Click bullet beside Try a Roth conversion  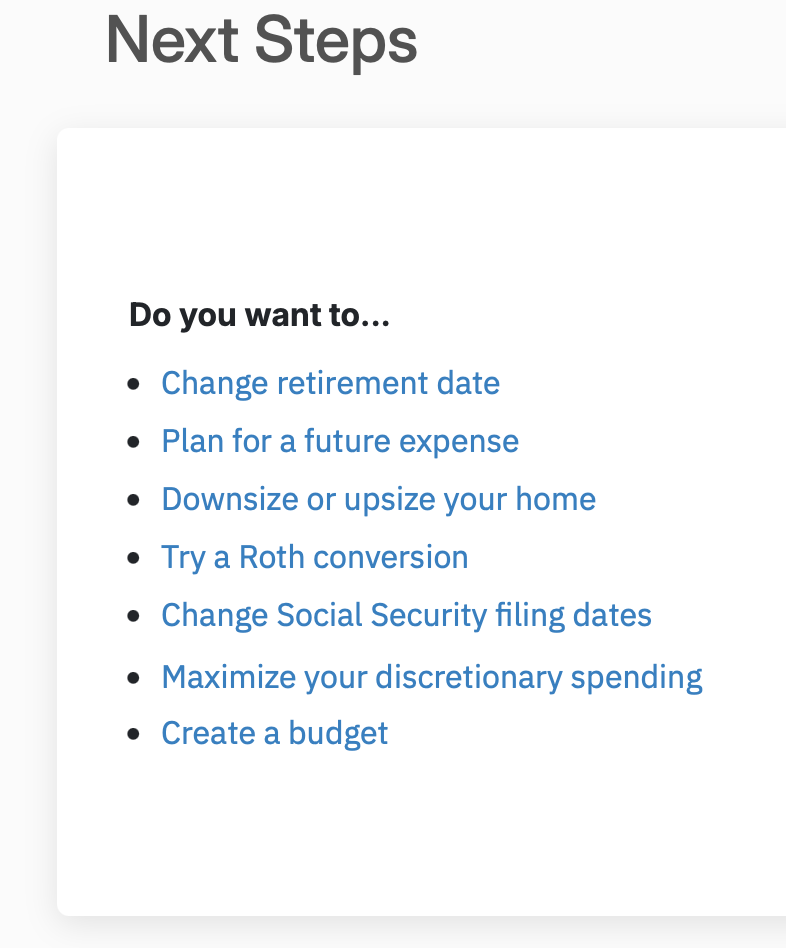click(134, 558)
